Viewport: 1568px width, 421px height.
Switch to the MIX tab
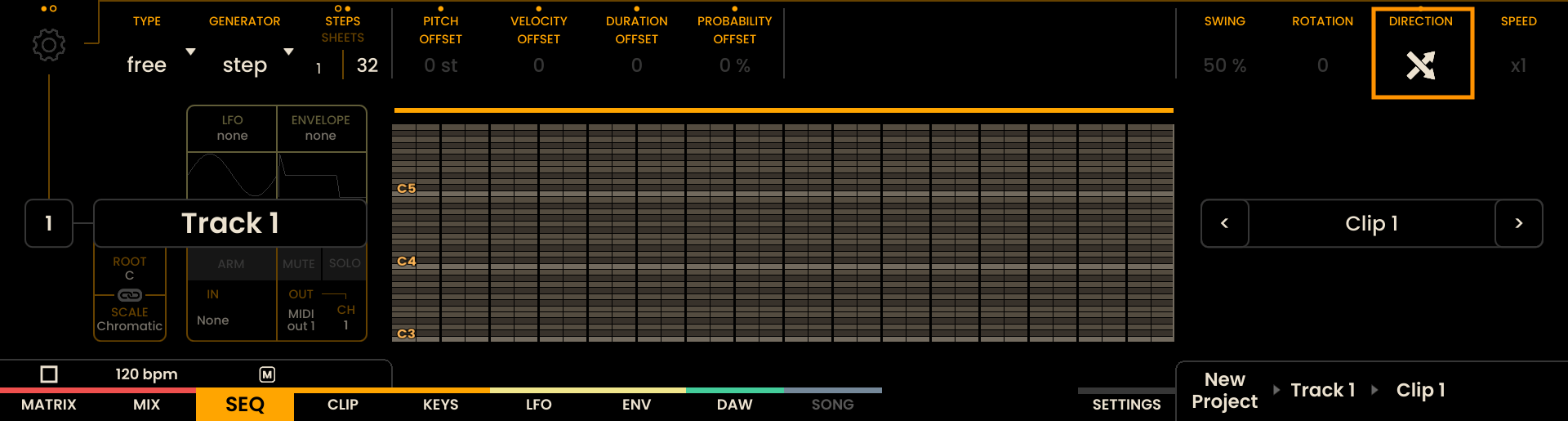coord(147,405)
